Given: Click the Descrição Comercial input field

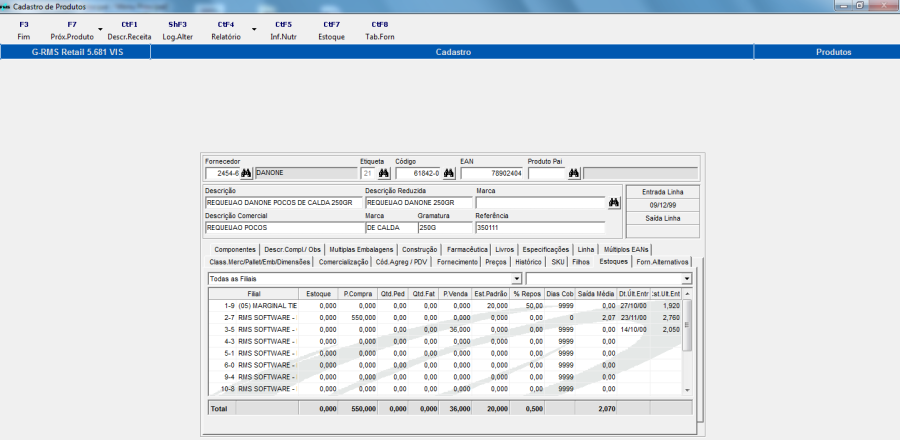Looking at the screenshot, I should [282, 227].
